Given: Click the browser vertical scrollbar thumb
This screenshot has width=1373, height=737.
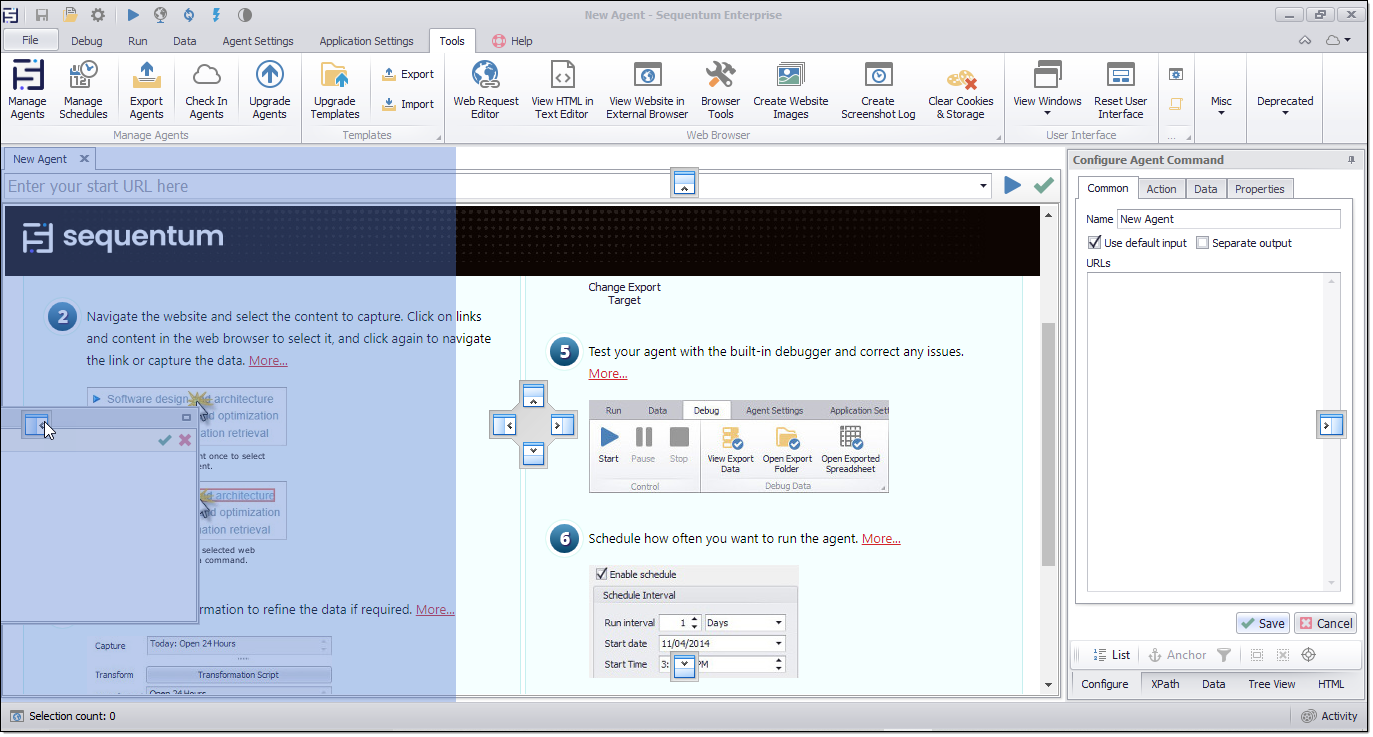Looking at the screenshot, I should tap(1048, 445).
